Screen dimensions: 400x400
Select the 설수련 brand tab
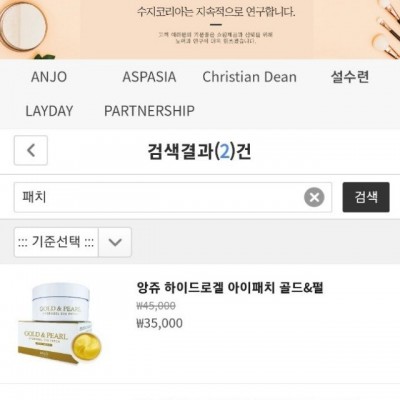pos(350,77)
